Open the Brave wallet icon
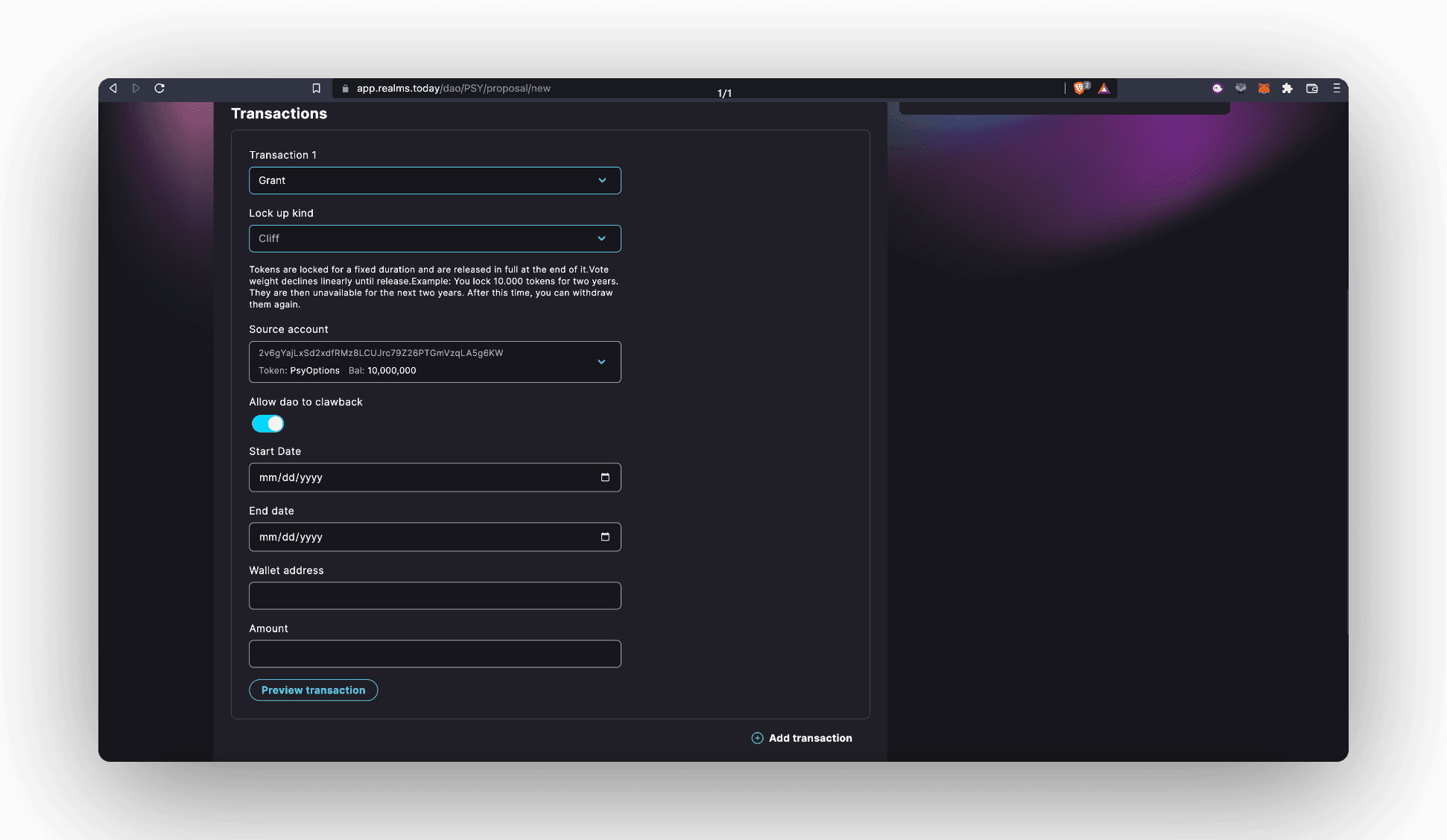1447x840 pixels. (x=1312, y=89)
